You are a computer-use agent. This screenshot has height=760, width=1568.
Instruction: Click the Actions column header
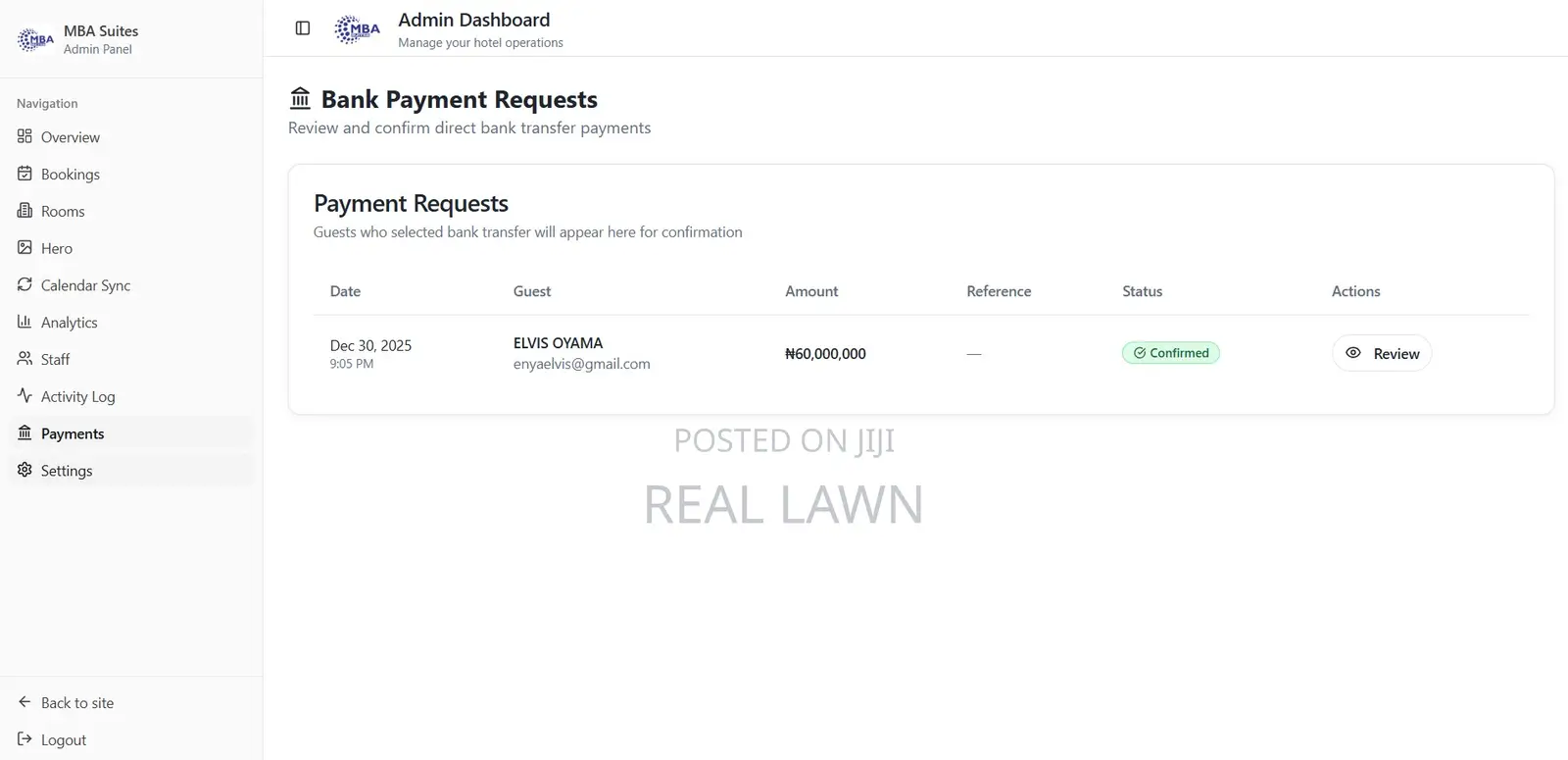tap(1355, 291)
